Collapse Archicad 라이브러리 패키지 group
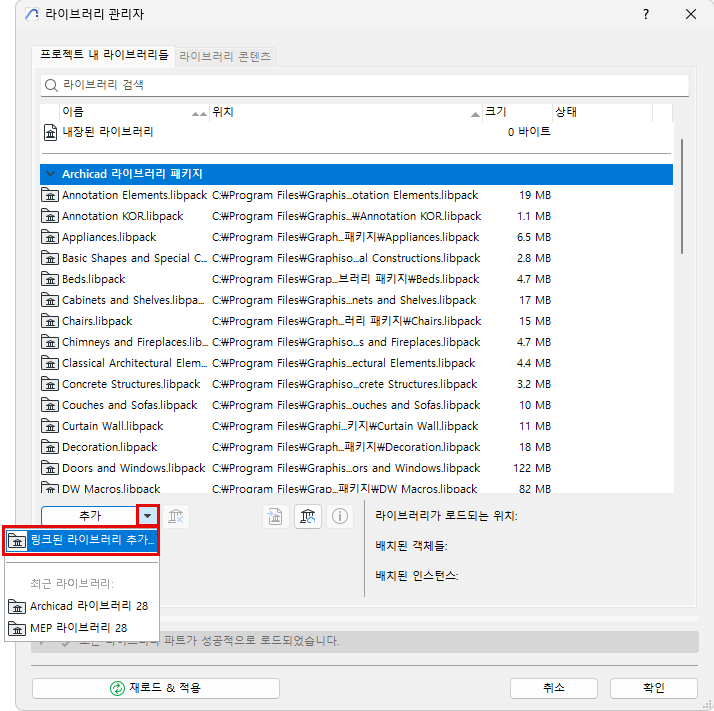The image size is (714, 711). point(51,174)
